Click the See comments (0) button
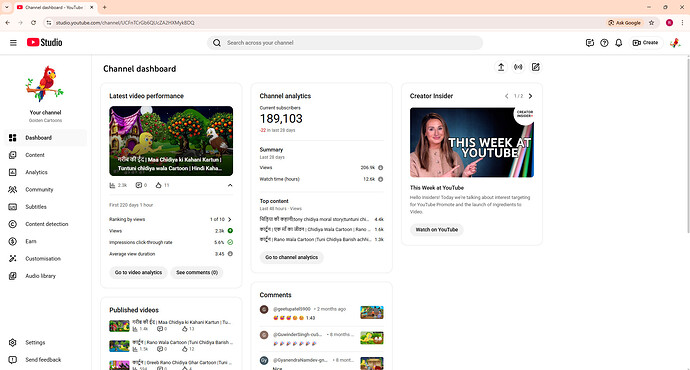690x370 pixels. [197, 272]
